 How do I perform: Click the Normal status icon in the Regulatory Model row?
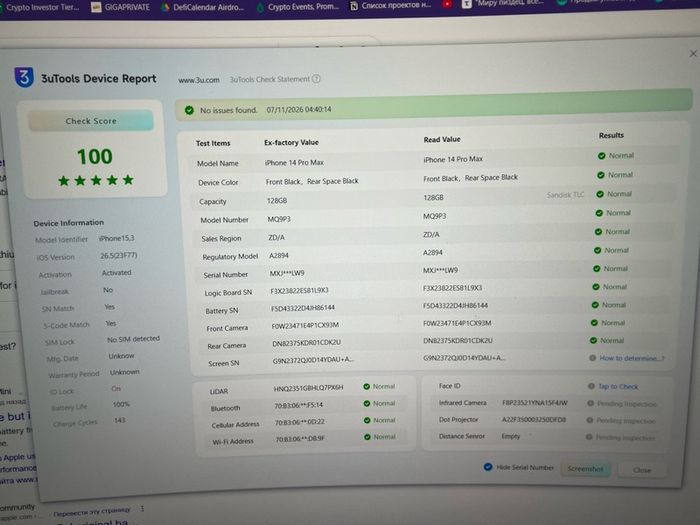pyautogui.click(x=597, y=250)
